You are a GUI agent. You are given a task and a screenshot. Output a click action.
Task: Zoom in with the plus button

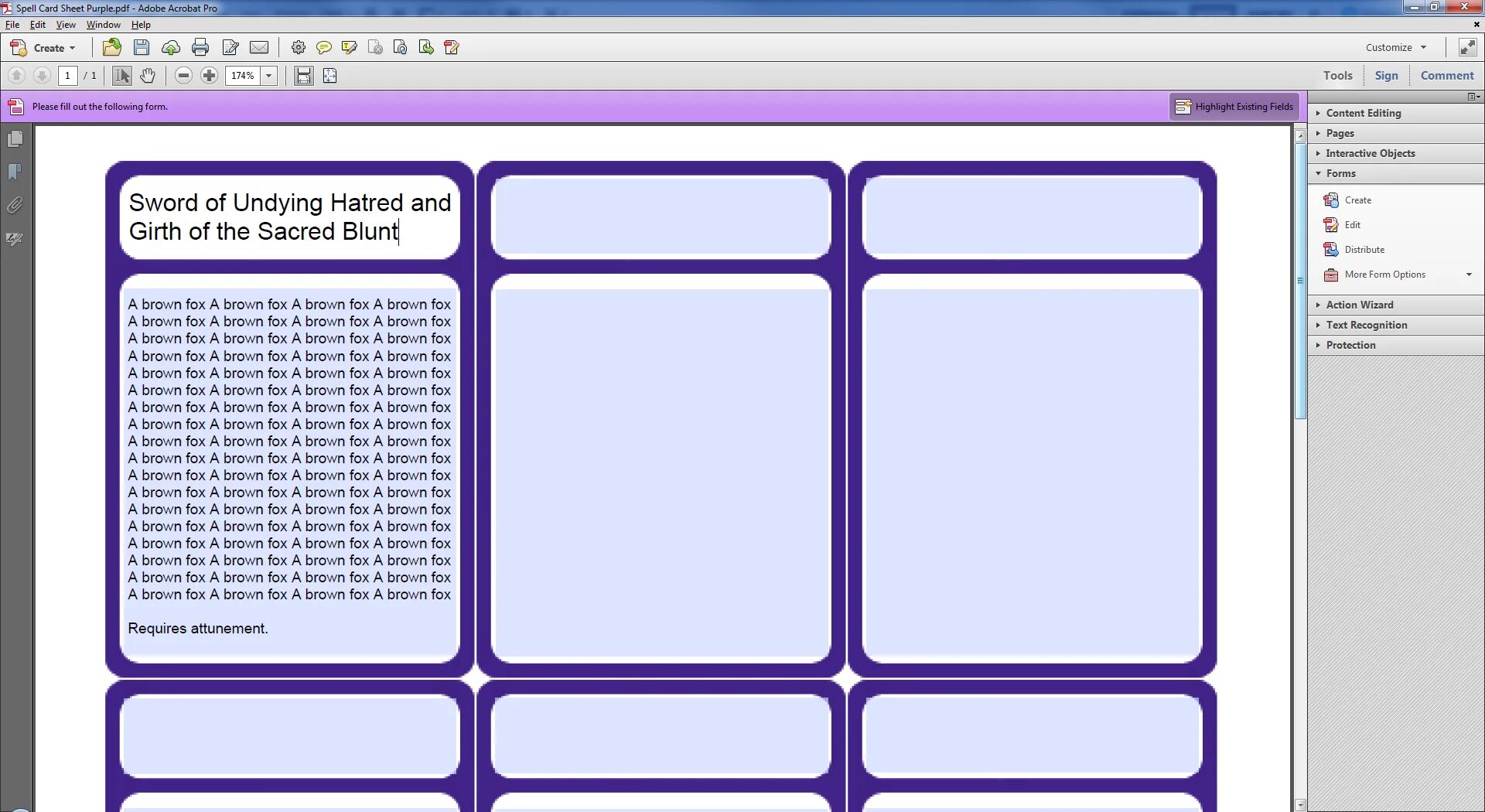[x=209, y=76]
